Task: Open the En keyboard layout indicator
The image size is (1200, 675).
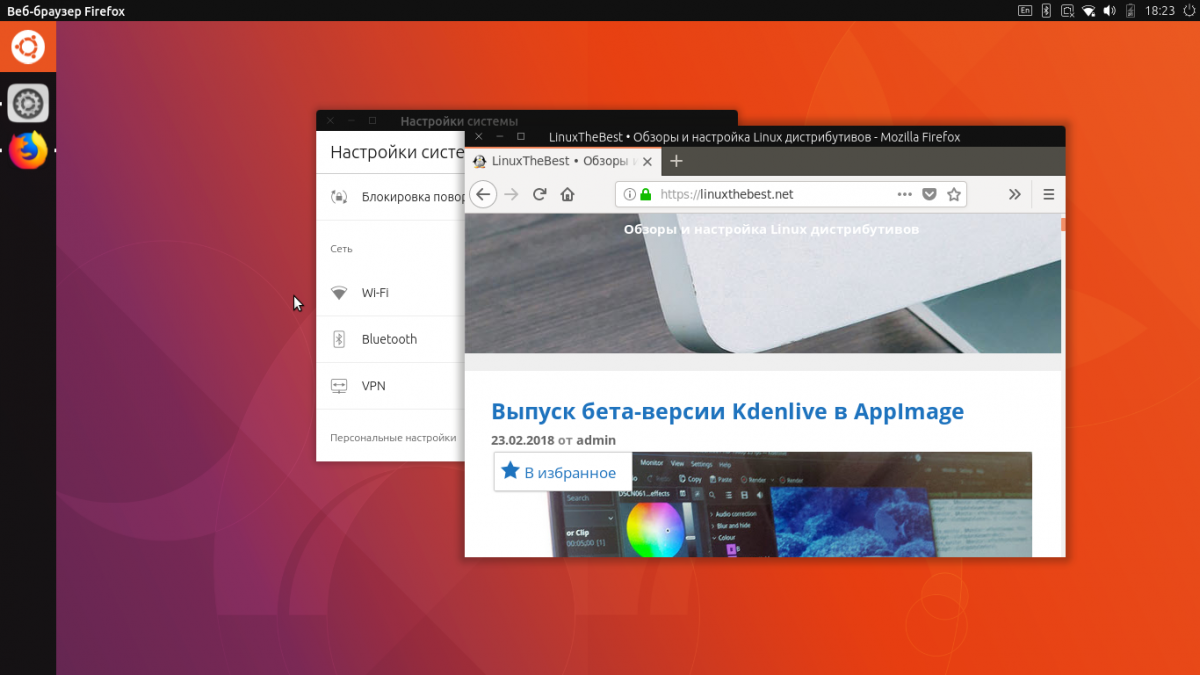Action: point(1025,10)
